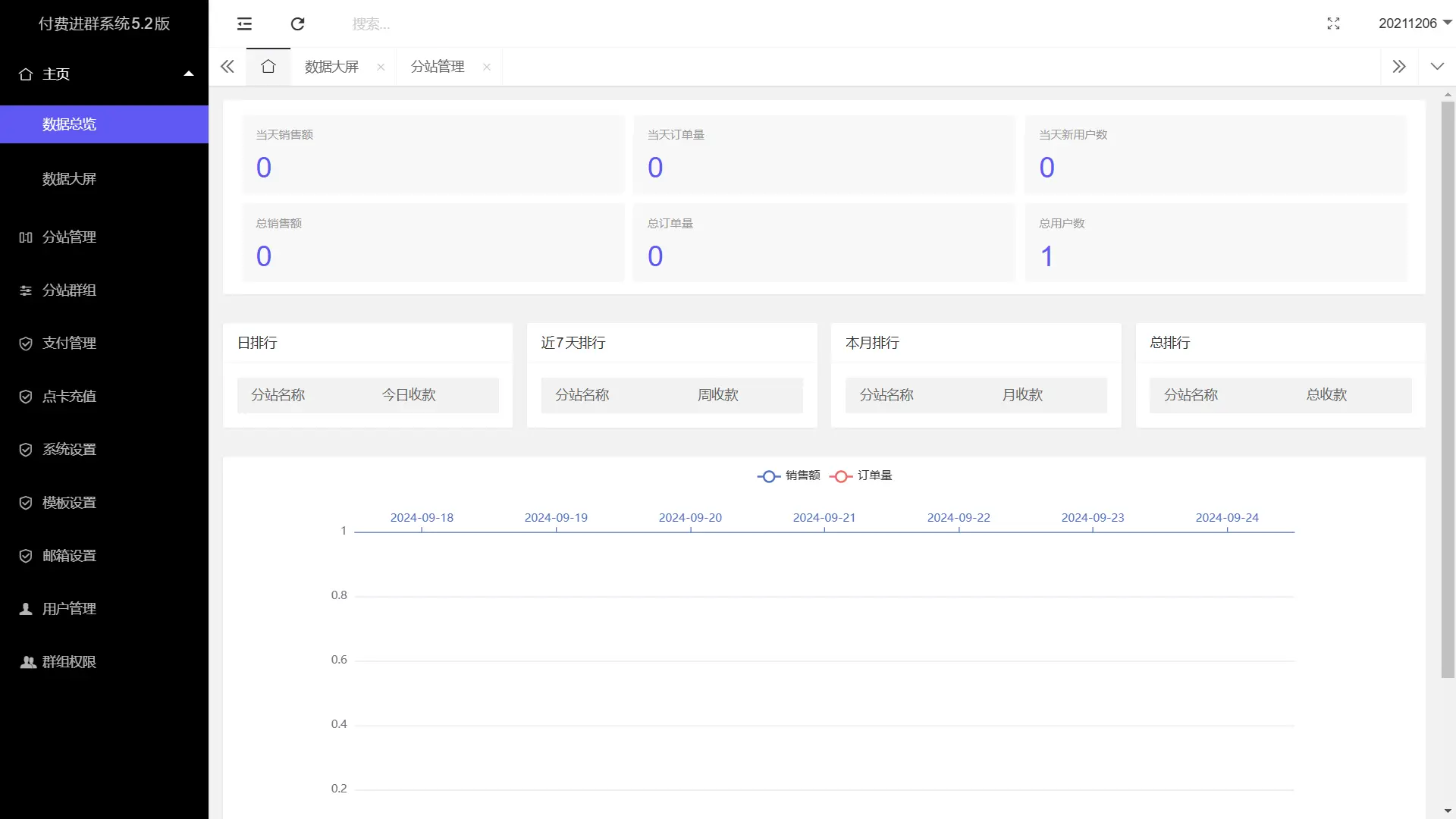Open 系统设置 in the sidebar
1456x819 pixels.
pos(69,449)
